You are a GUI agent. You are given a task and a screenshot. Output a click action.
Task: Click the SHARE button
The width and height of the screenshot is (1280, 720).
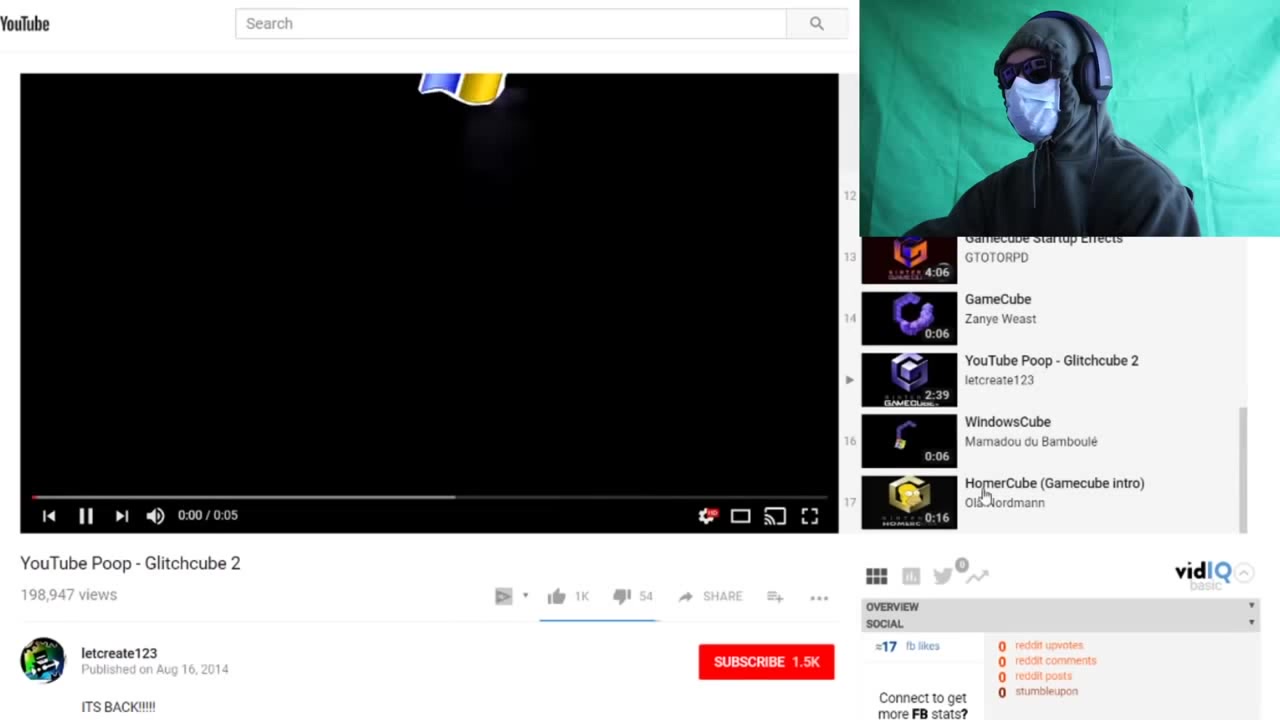pyautogui.click(x=711, y=597)
